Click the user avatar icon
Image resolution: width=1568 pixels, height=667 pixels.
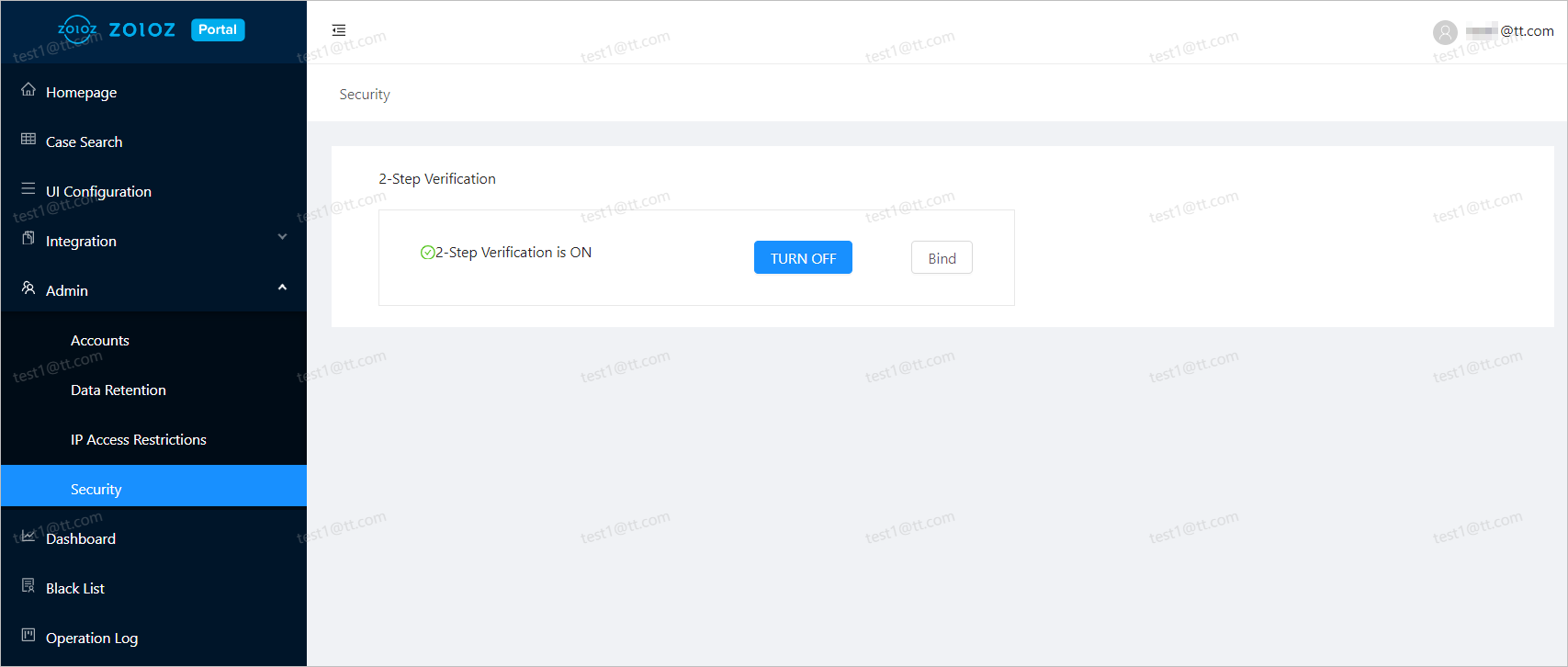coord(1445,32)
